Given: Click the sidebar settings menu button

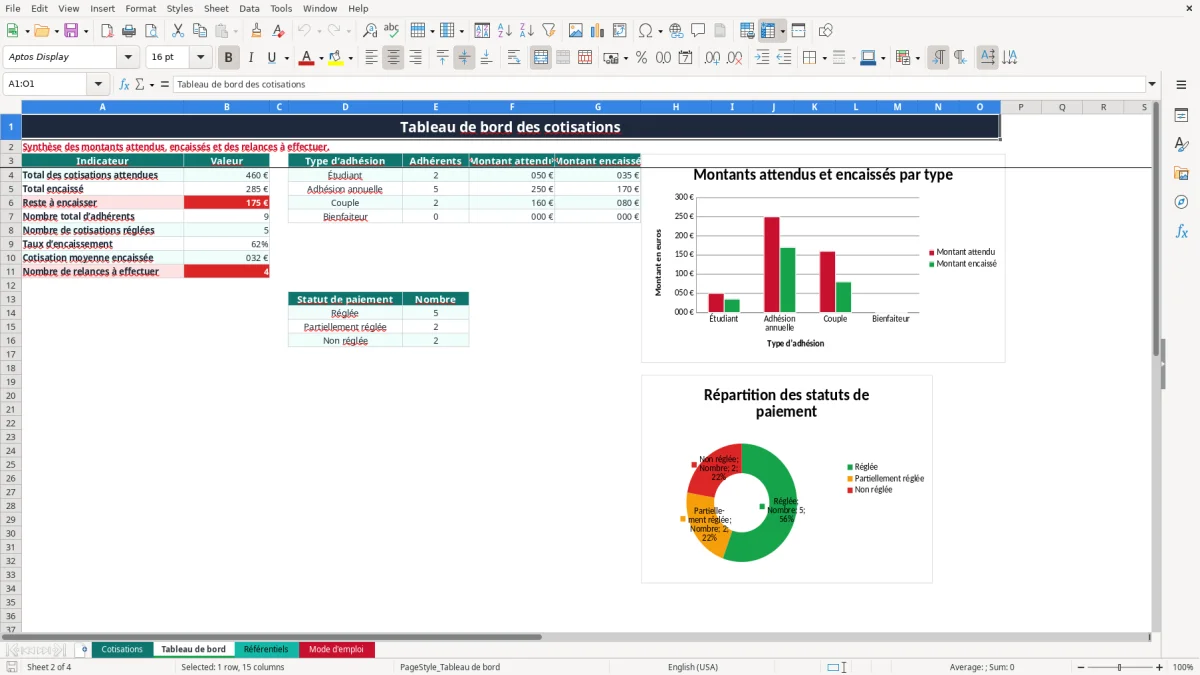Looking at the screenshot, I should pyautogui.click(x=1181, y=85).
